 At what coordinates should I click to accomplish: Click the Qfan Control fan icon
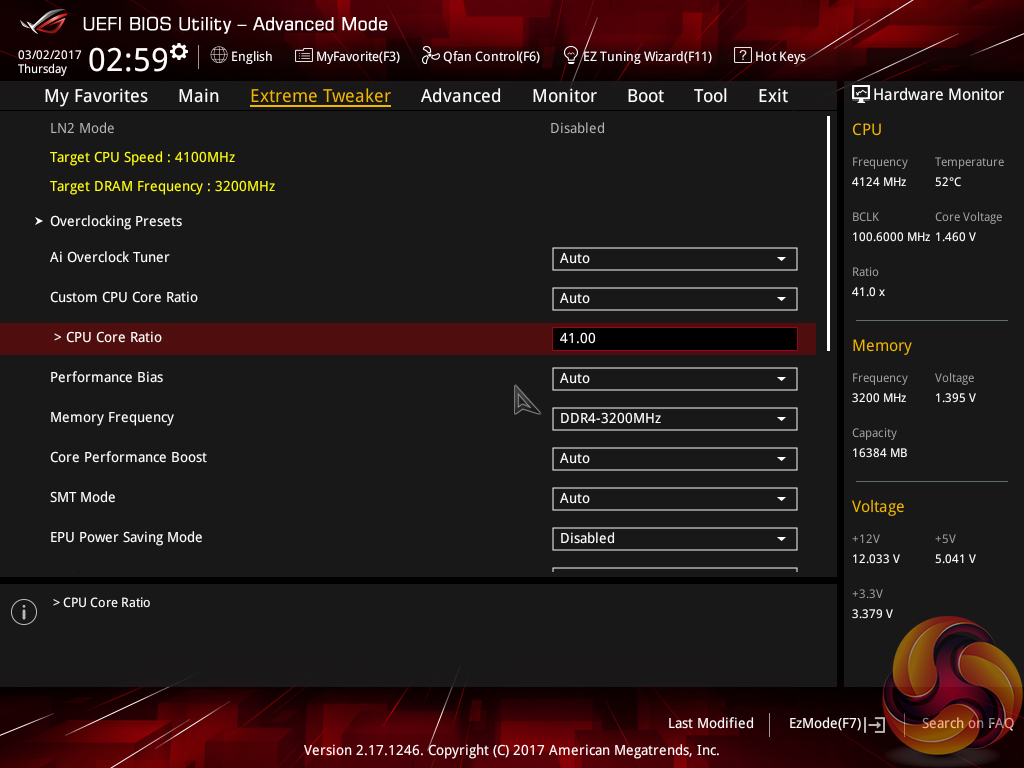(430, 56)
